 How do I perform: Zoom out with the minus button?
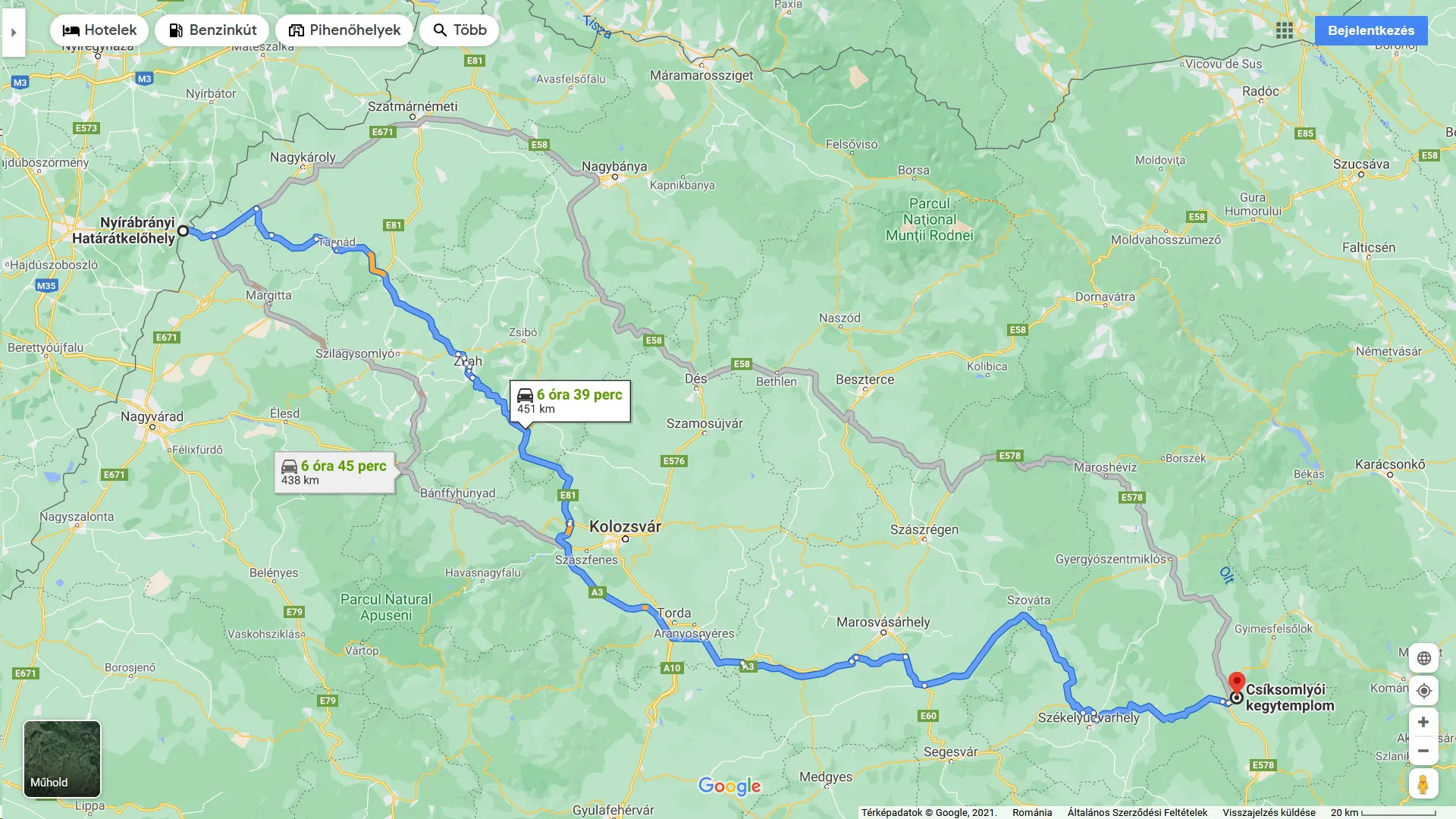pyautogui.click(x=1423, y=751)
